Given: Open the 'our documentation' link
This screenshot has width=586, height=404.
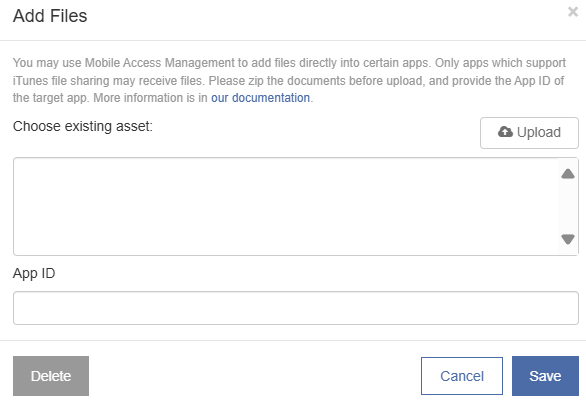Looking at the screenshot, I should coord(260,98).
